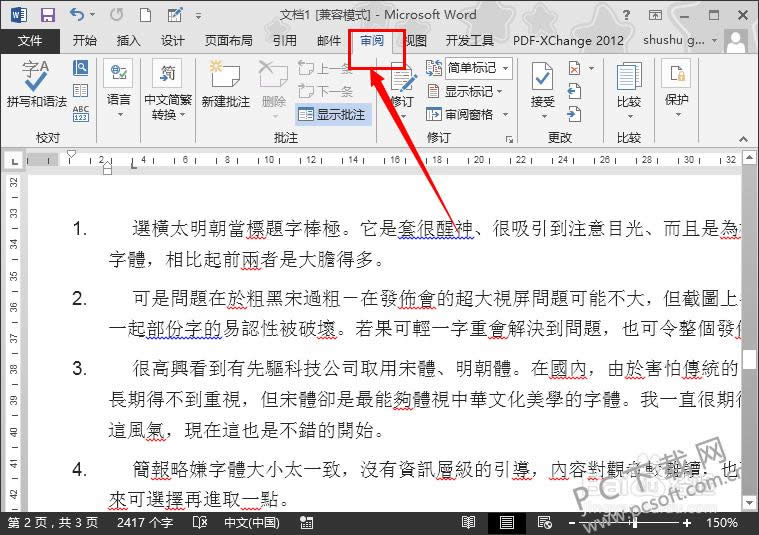Screen dimensions: 759x535
Task: Click the Redo icon in title bar
Action: (x=116, y=15)
